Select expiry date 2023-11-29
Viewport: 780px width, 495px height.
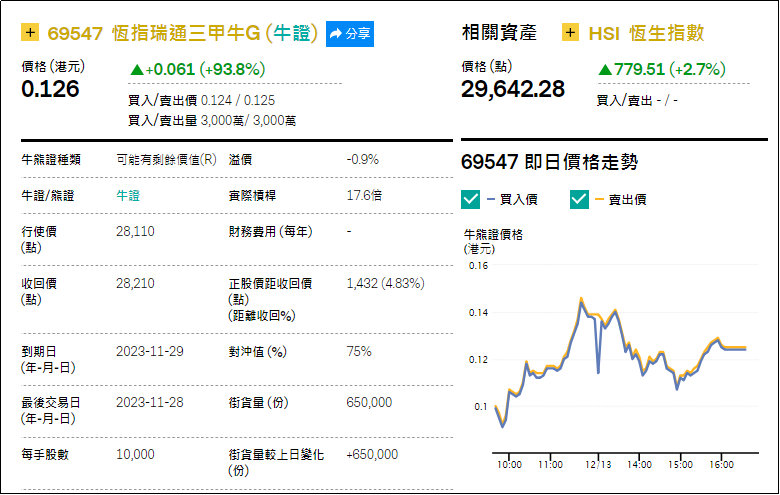[x=150, y=352]
